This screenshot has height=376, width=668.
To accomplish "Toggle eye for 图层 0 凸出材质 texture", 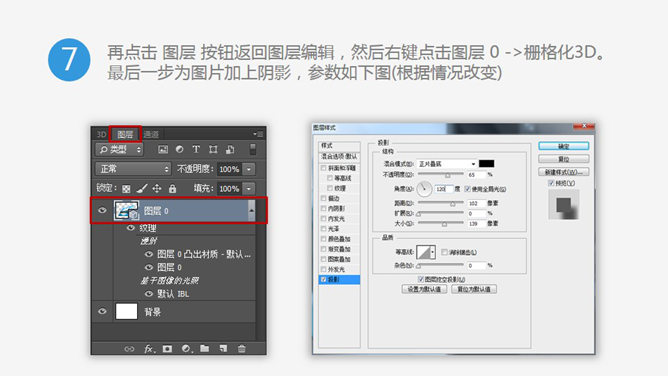I will pyautogui.click(x=149, y=254).
